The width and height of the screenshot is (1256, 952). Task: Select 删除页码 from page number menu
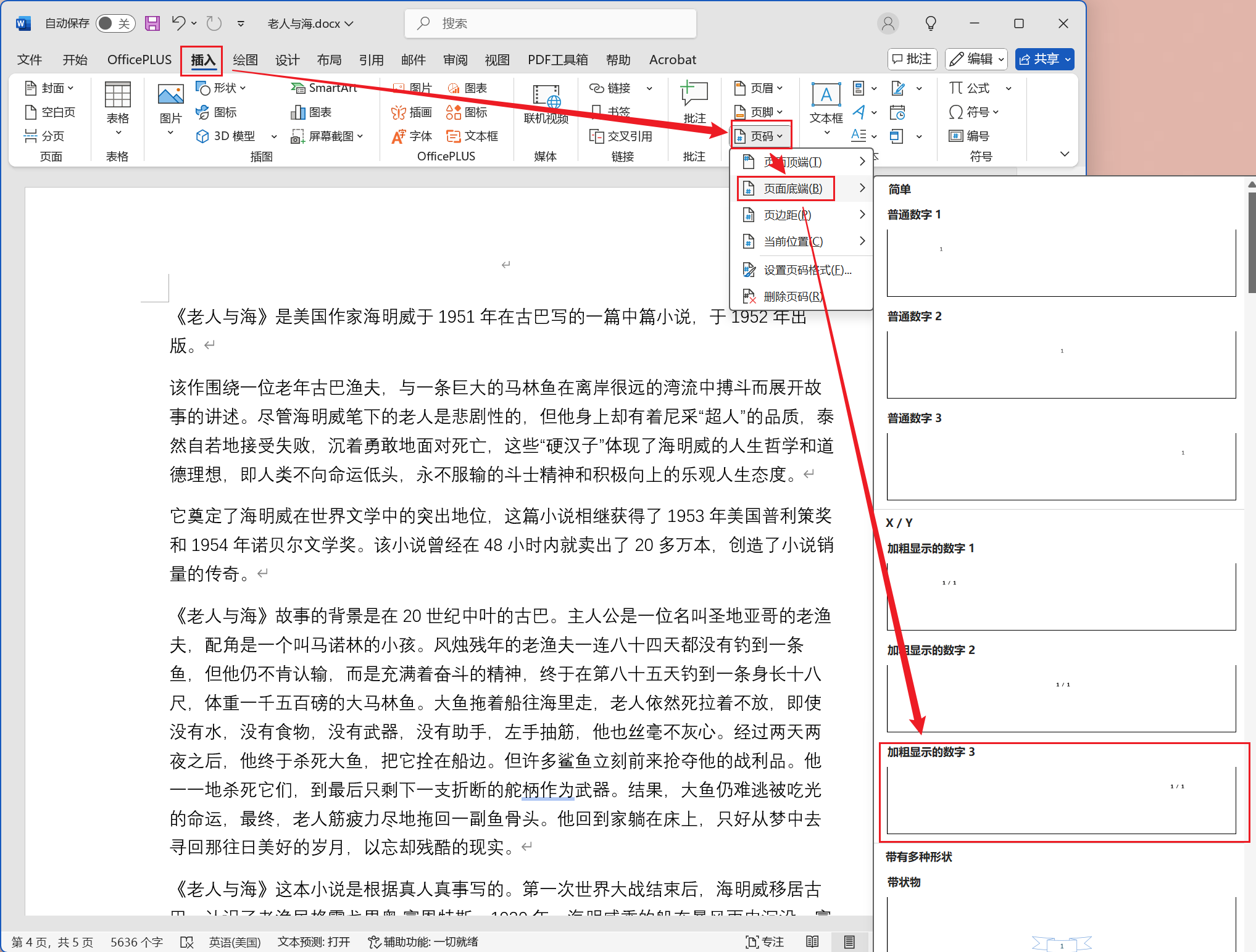click(792, 296)
